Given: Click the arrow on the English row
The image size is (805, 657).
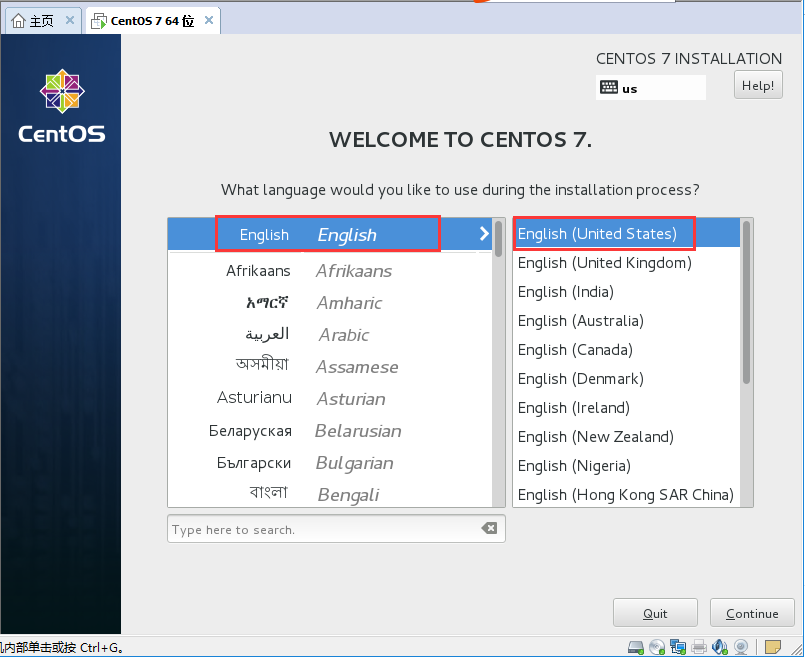Looking at the screenshot, I should (x=484, y=234).
